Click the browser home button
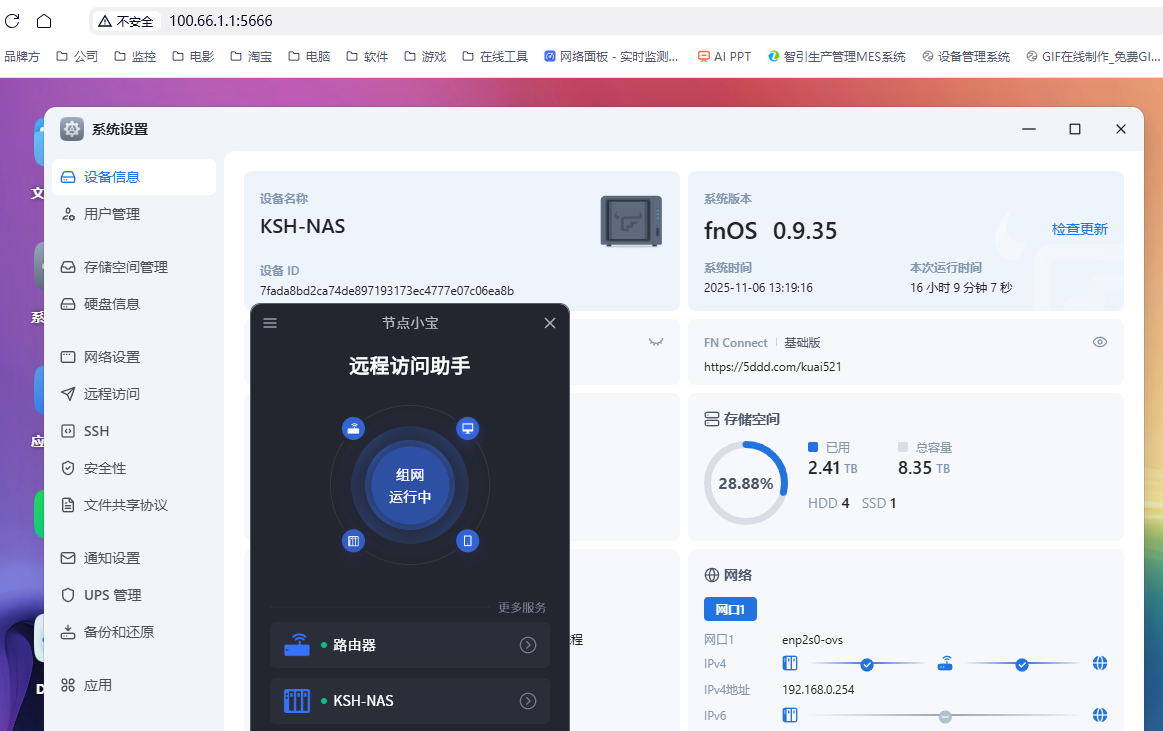The height and width of the screenshot is (731, 1163). coord(45,21)
